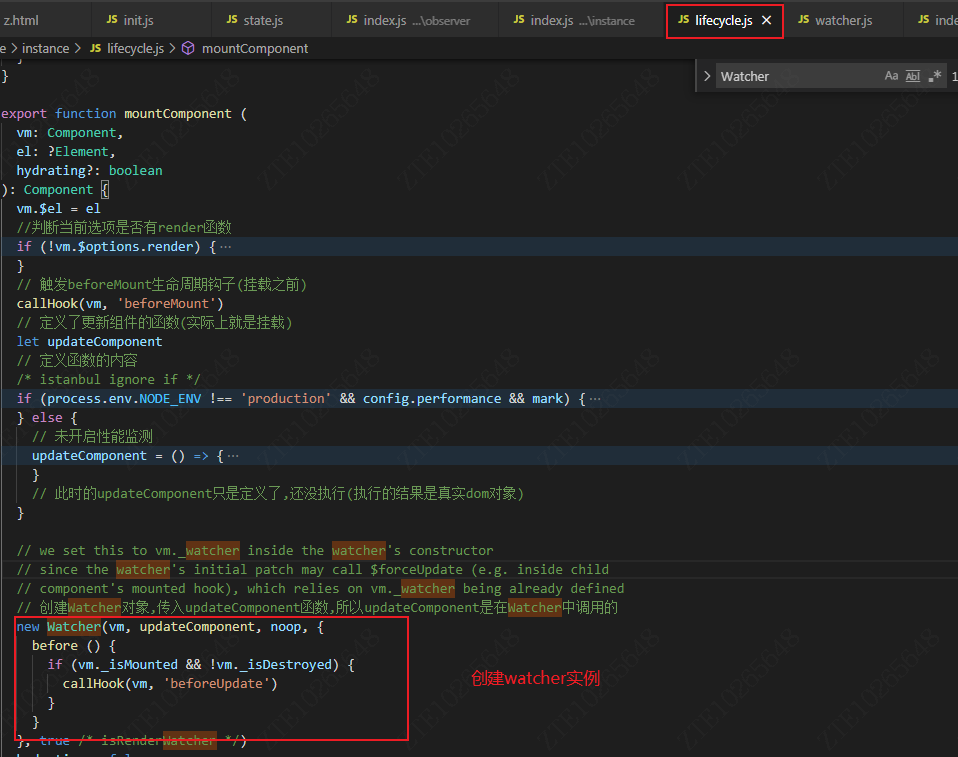Screen dimensions: 958x757
Task: Expand folded if (!vm.$options.render) block
Action: (x=225, y=247)
